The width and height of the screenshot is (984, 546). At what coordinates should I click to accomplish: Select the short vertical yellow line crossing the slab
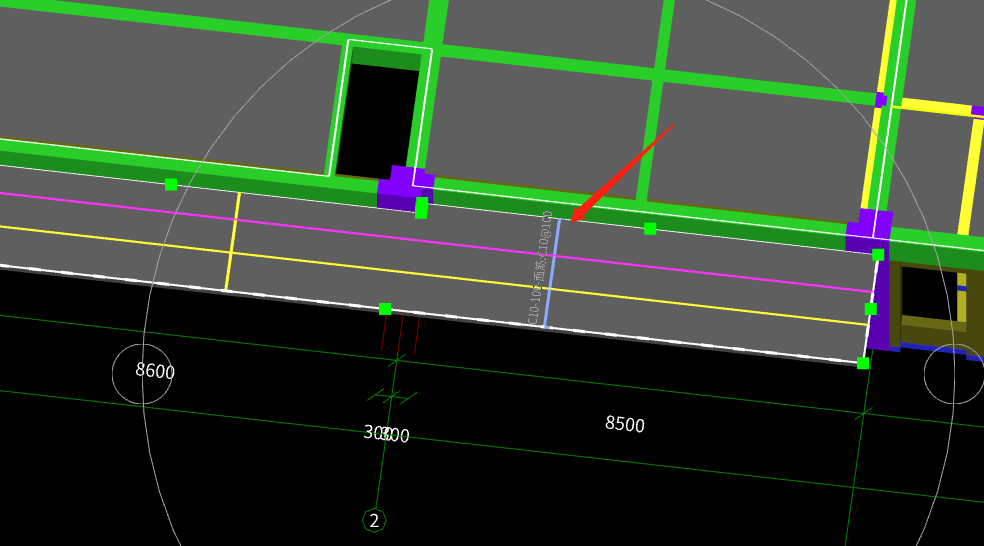tap(232, 242)
